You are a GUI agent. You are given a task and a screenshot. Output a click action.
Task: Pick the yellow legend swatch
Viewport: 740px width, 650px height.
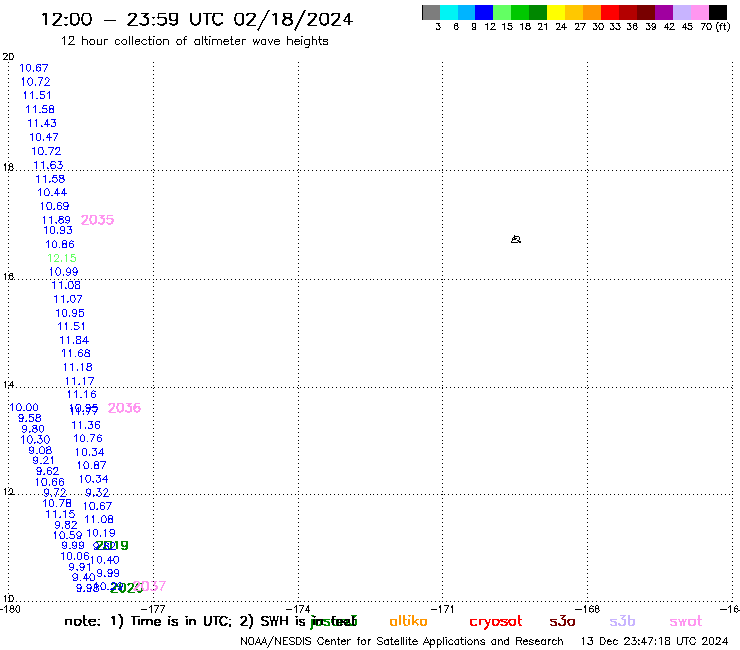coord(556,13)
